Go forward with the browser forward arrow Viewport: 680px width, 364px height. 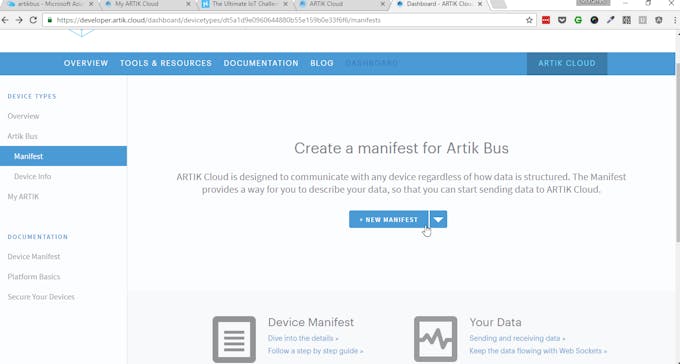pyautogui.click(x=19, y=20)
